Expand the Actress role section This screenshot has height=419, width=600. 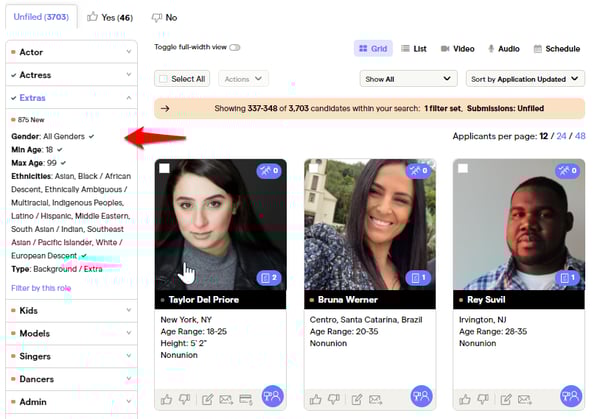click(x=72, y=75)
